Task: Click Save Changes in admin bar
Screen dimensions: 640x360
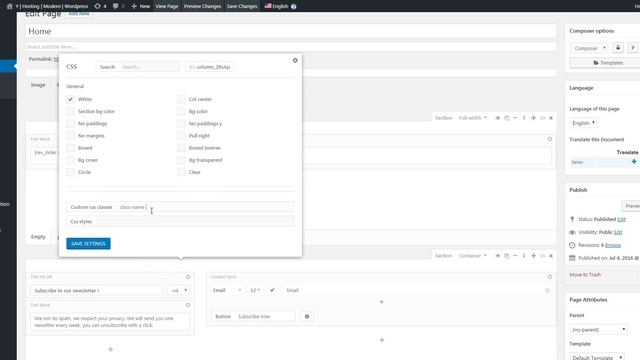Action: pyautogui.click(x=242, y=6)
